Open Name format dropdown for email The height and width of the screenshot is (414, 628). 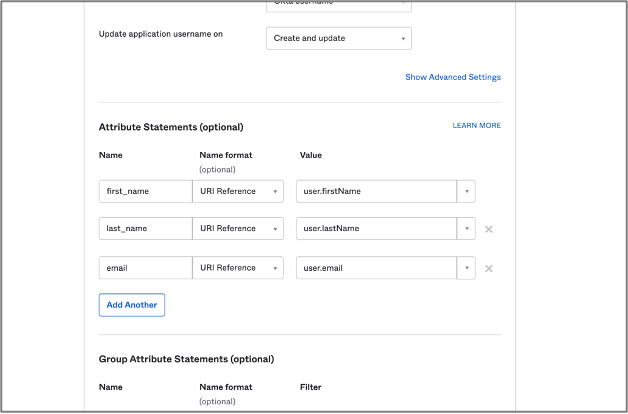238,268
